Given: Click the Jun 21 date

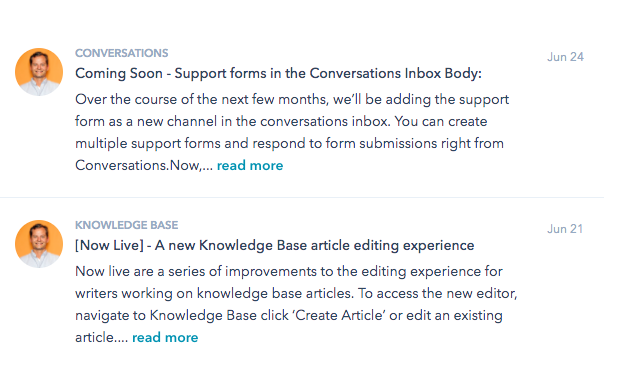Looking at the screenshot, I should 565,229.
